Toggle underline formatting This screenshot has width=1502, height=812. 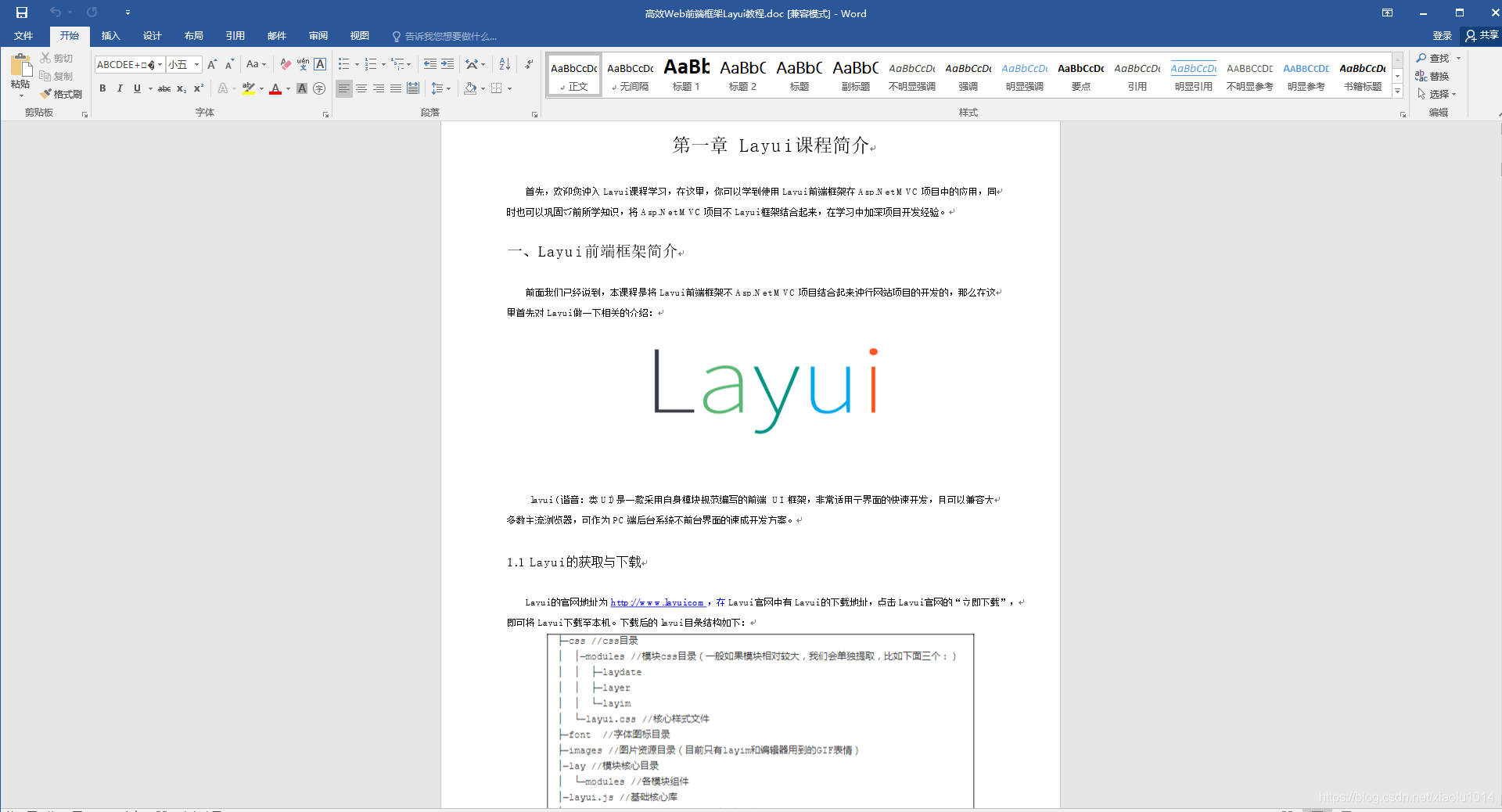pos(137,88)
